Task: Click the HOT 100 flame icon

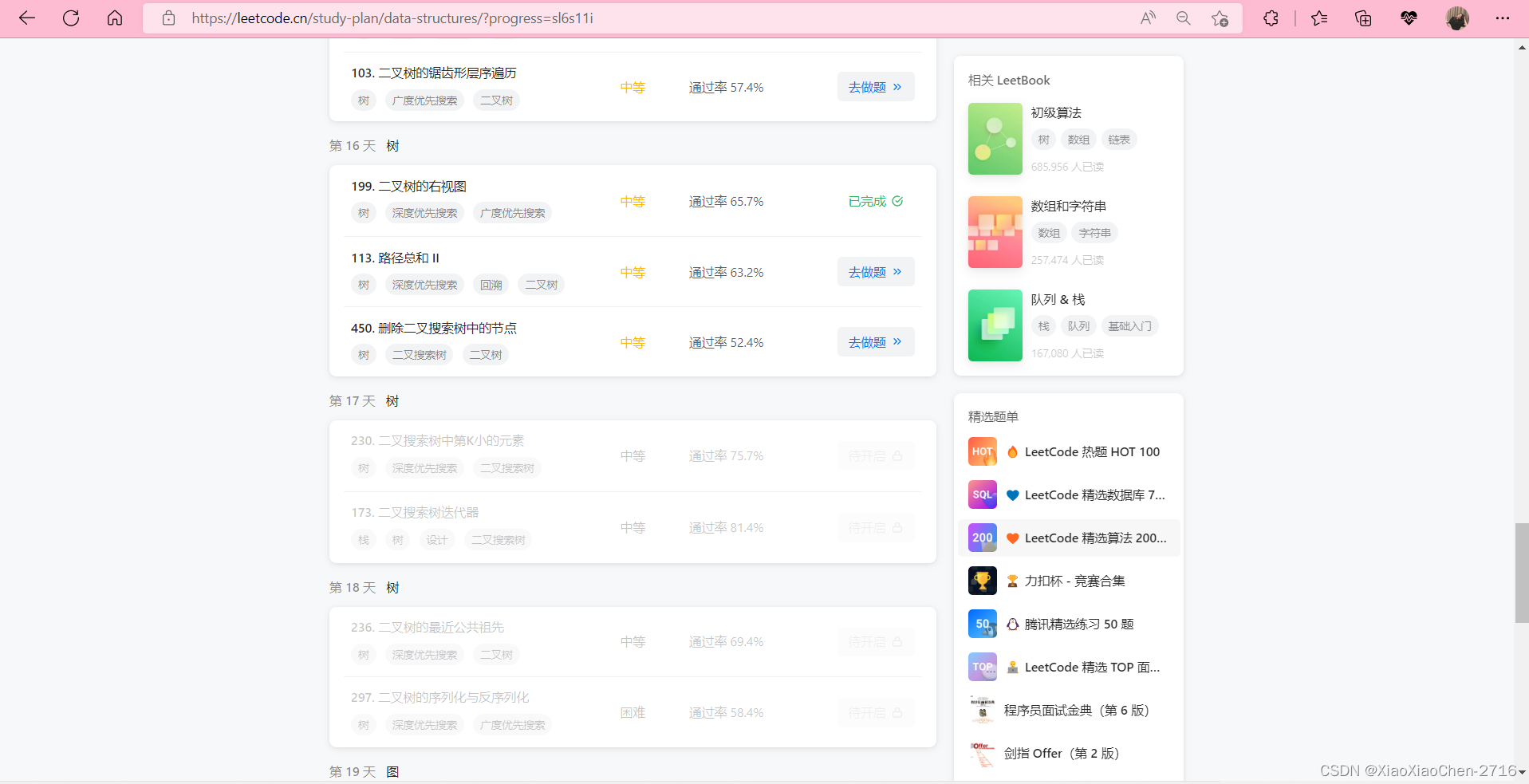Action: pyautogui.click(x=1011, y=451)
